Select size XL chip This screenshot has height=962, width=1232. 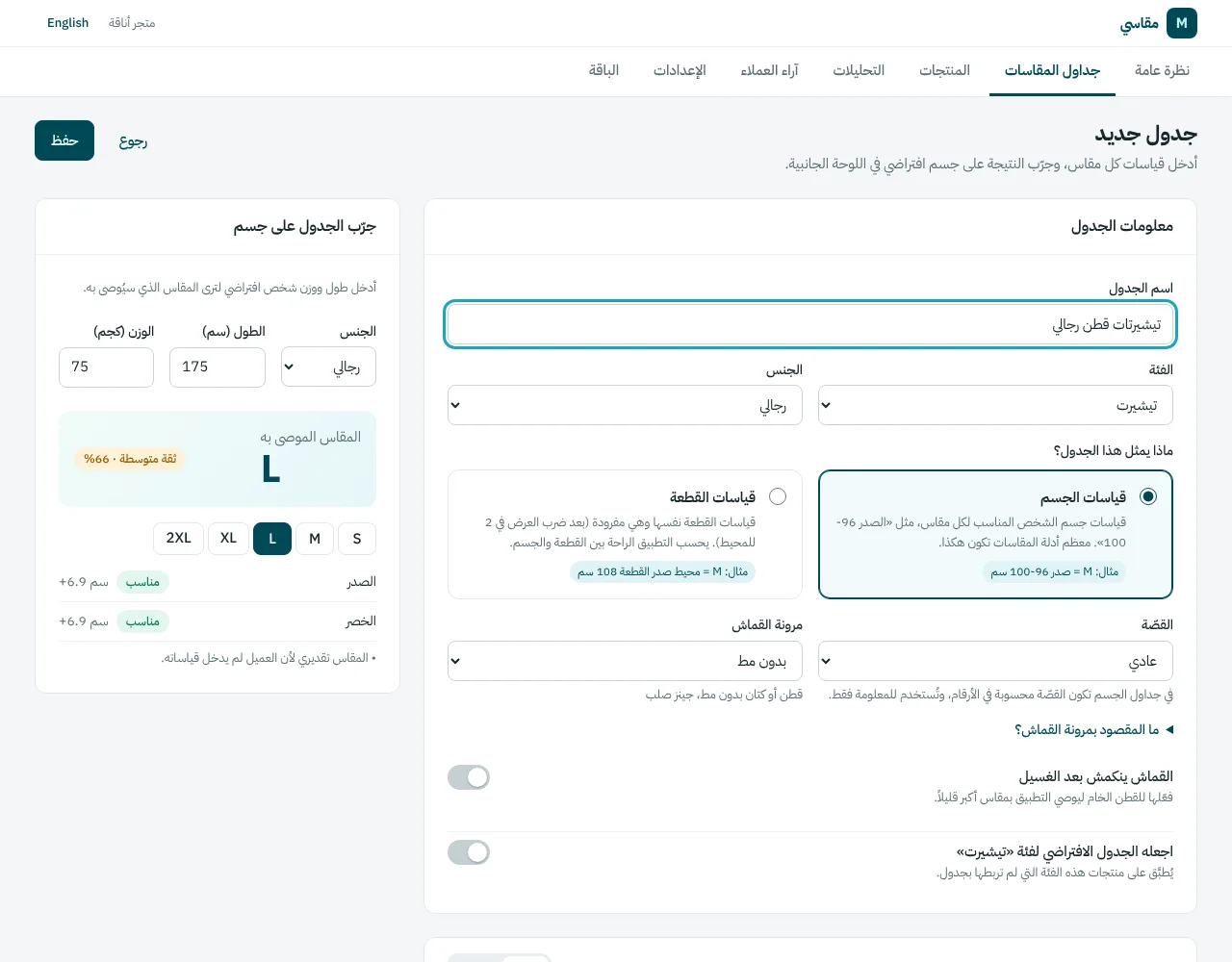pyautogui.click(x=228, y=539)
